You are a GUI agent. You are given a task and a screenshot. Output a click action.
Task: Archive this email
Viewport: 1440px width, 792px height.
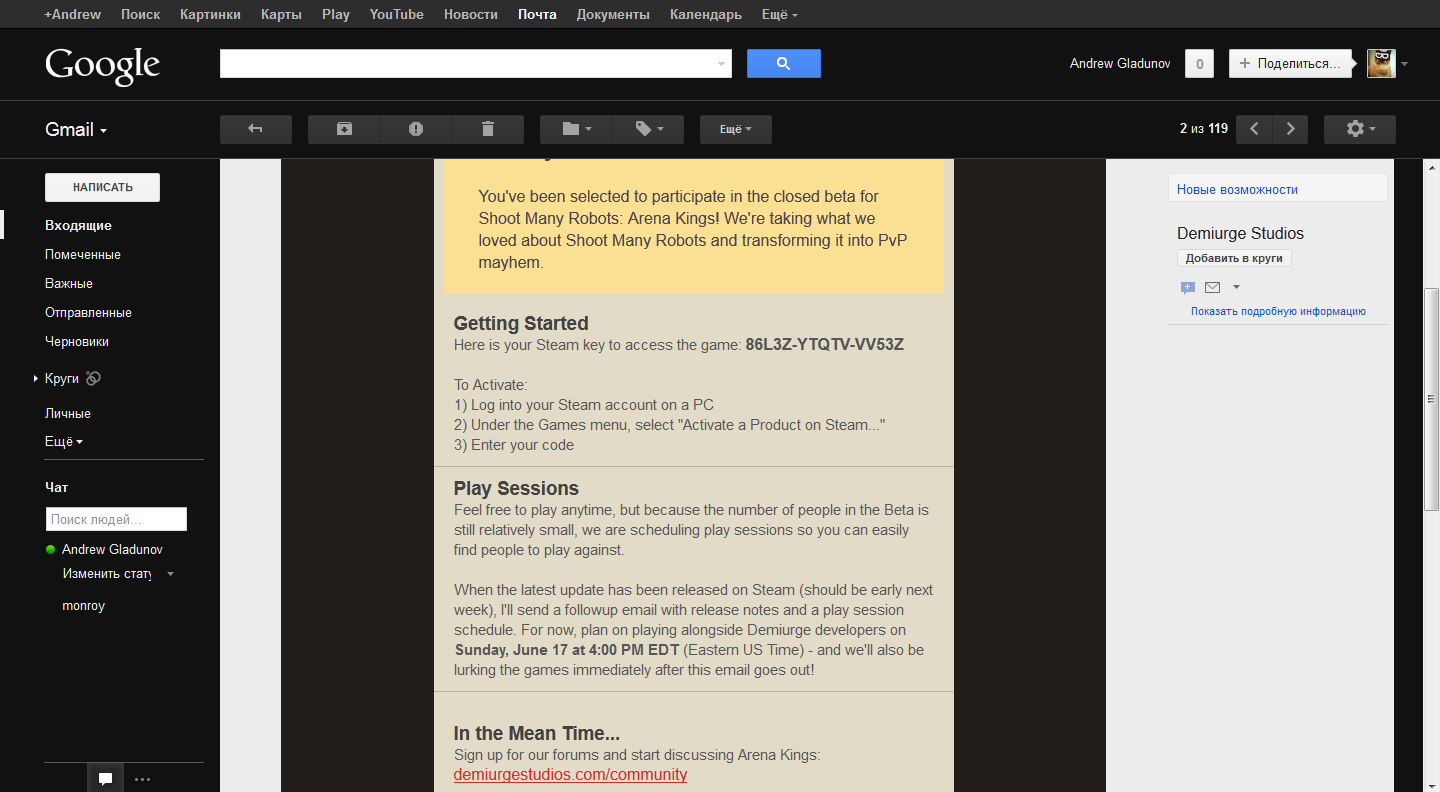tap(344, 129)
